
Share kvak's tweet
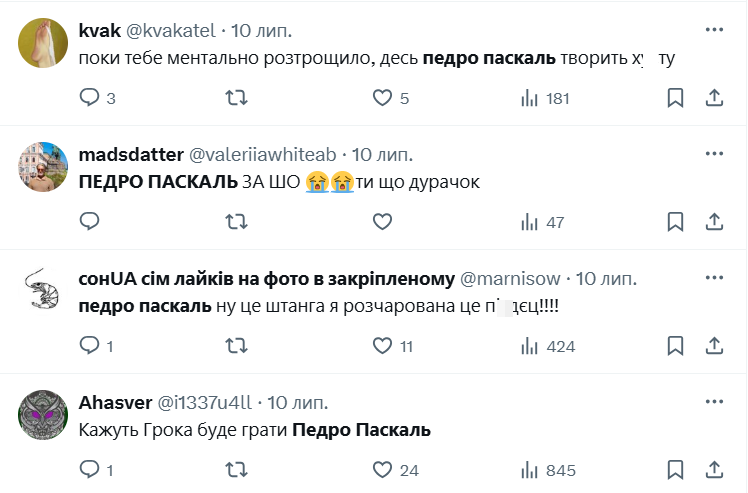pyautogui.click(x=714, y=98)
